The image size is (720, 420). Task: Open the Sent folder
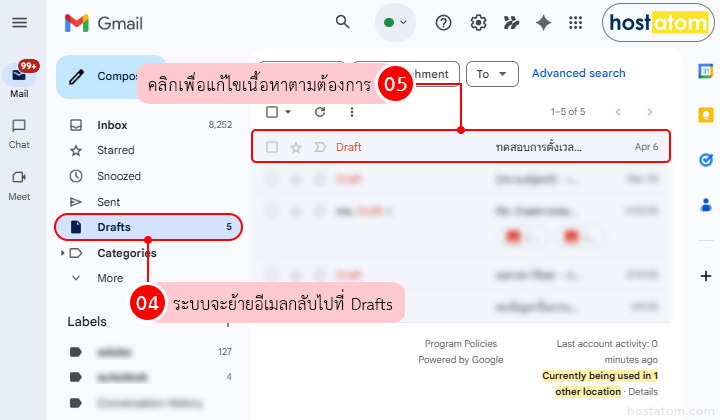148,202
